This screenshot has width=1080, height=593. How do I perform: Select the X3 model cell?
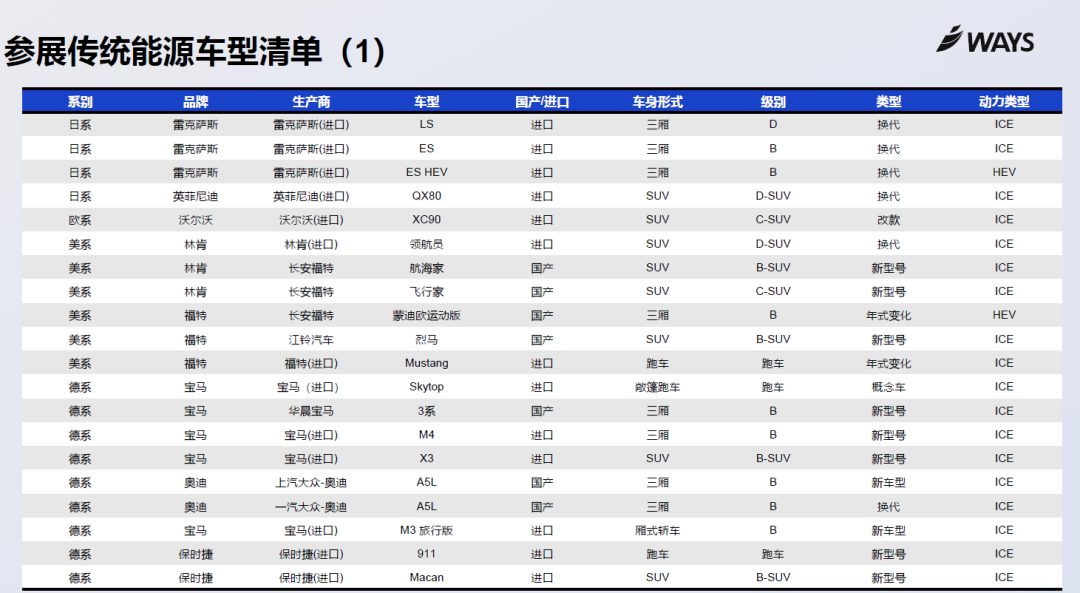(426, 459)
